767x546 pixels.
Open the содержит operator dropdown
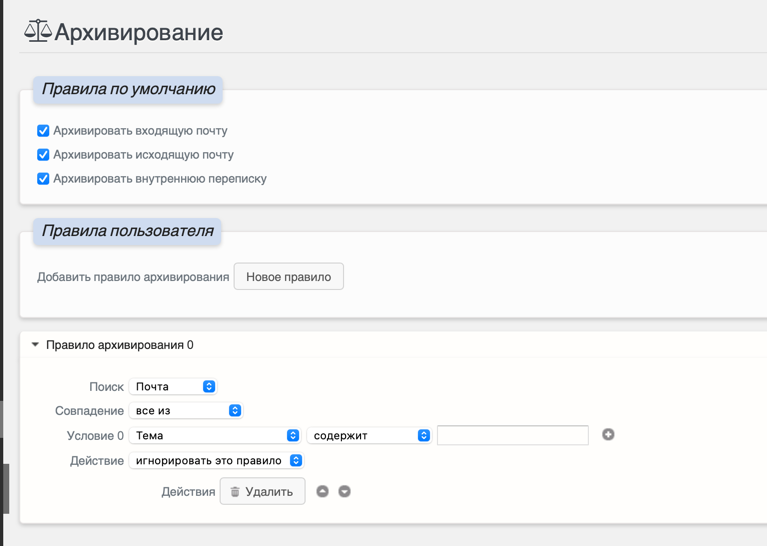point(369,436)
